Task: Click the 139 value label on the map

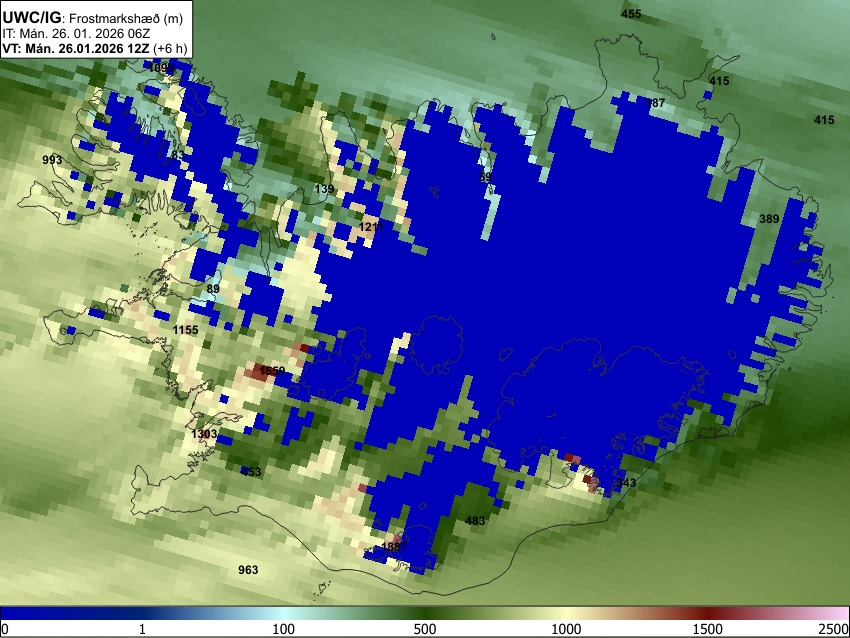Action: pos(324,189)
